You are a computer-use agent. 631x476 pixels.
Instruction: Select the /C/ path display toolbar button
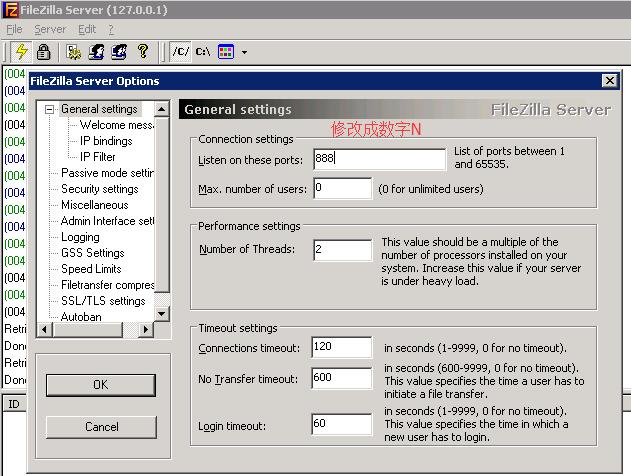(180, 52)
